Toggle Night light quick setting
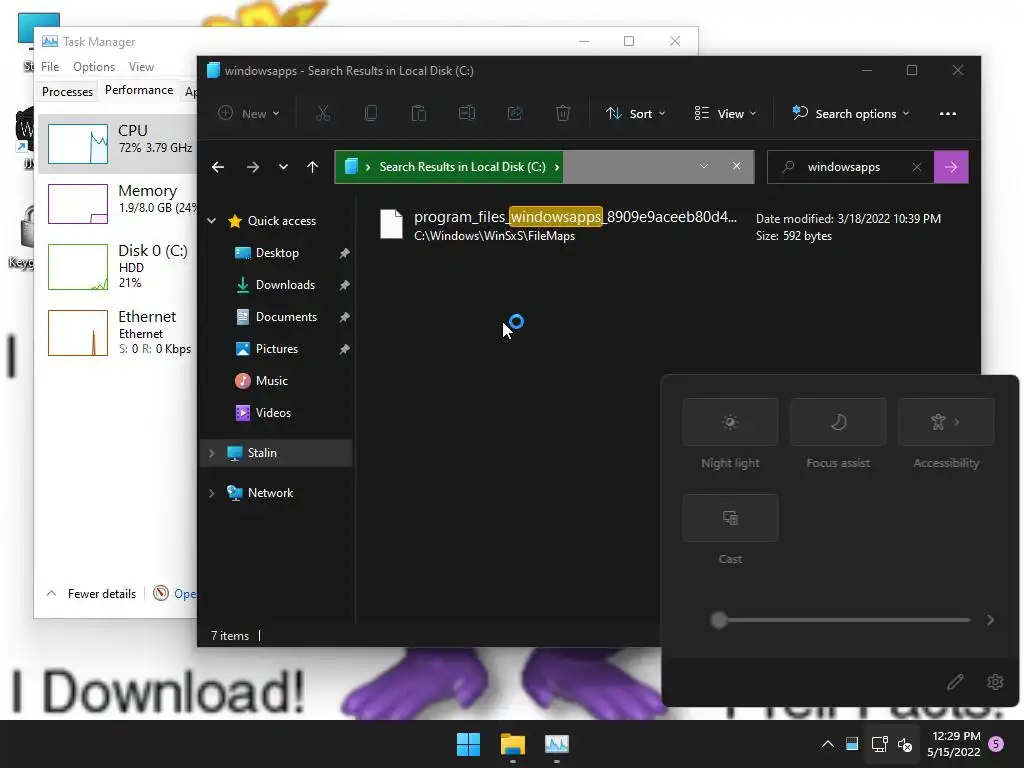This screenshot has height=768, width=1024. 730,422
